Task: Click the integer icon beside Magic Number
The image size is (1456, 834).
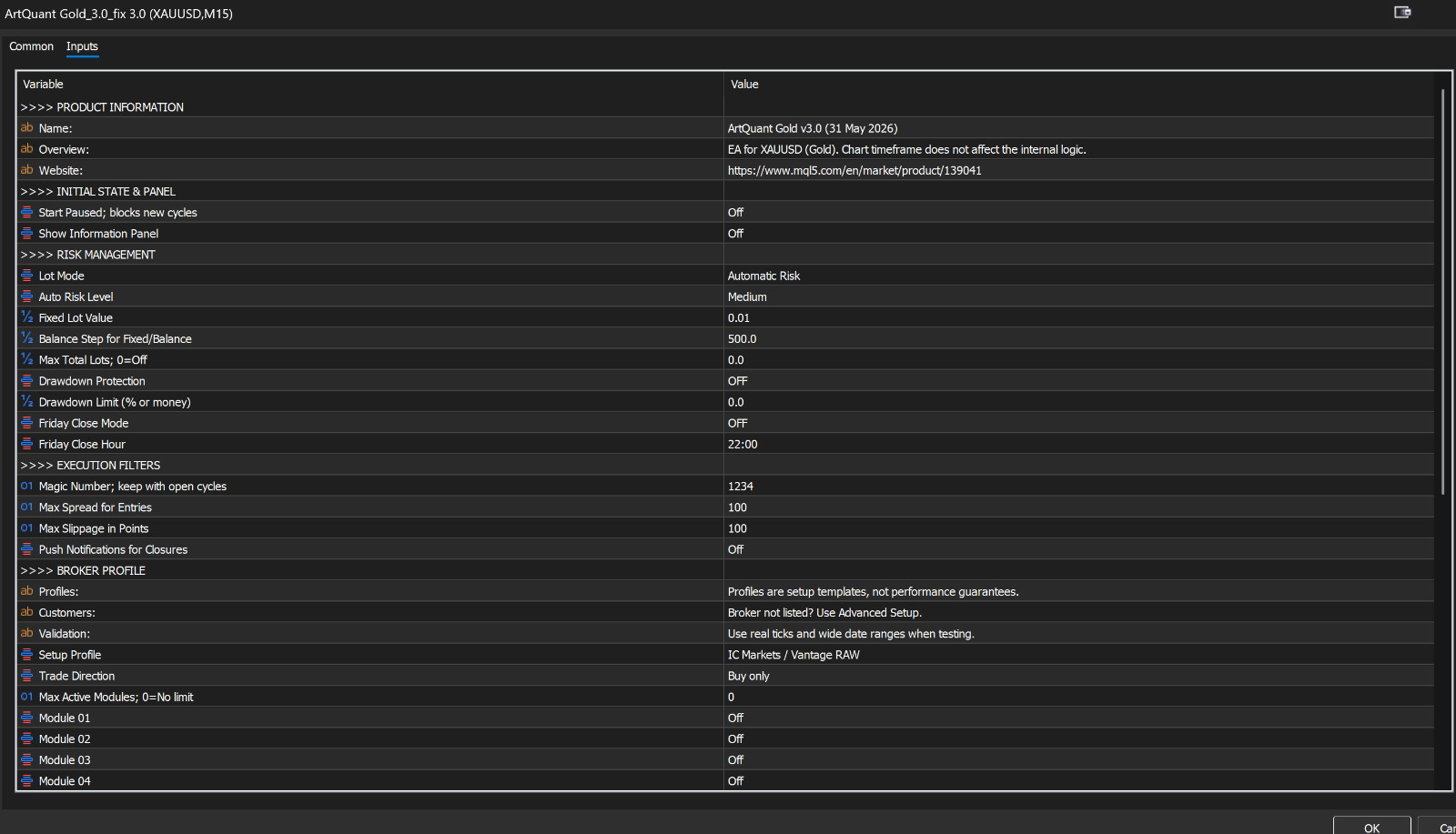Action: (26, 487)
